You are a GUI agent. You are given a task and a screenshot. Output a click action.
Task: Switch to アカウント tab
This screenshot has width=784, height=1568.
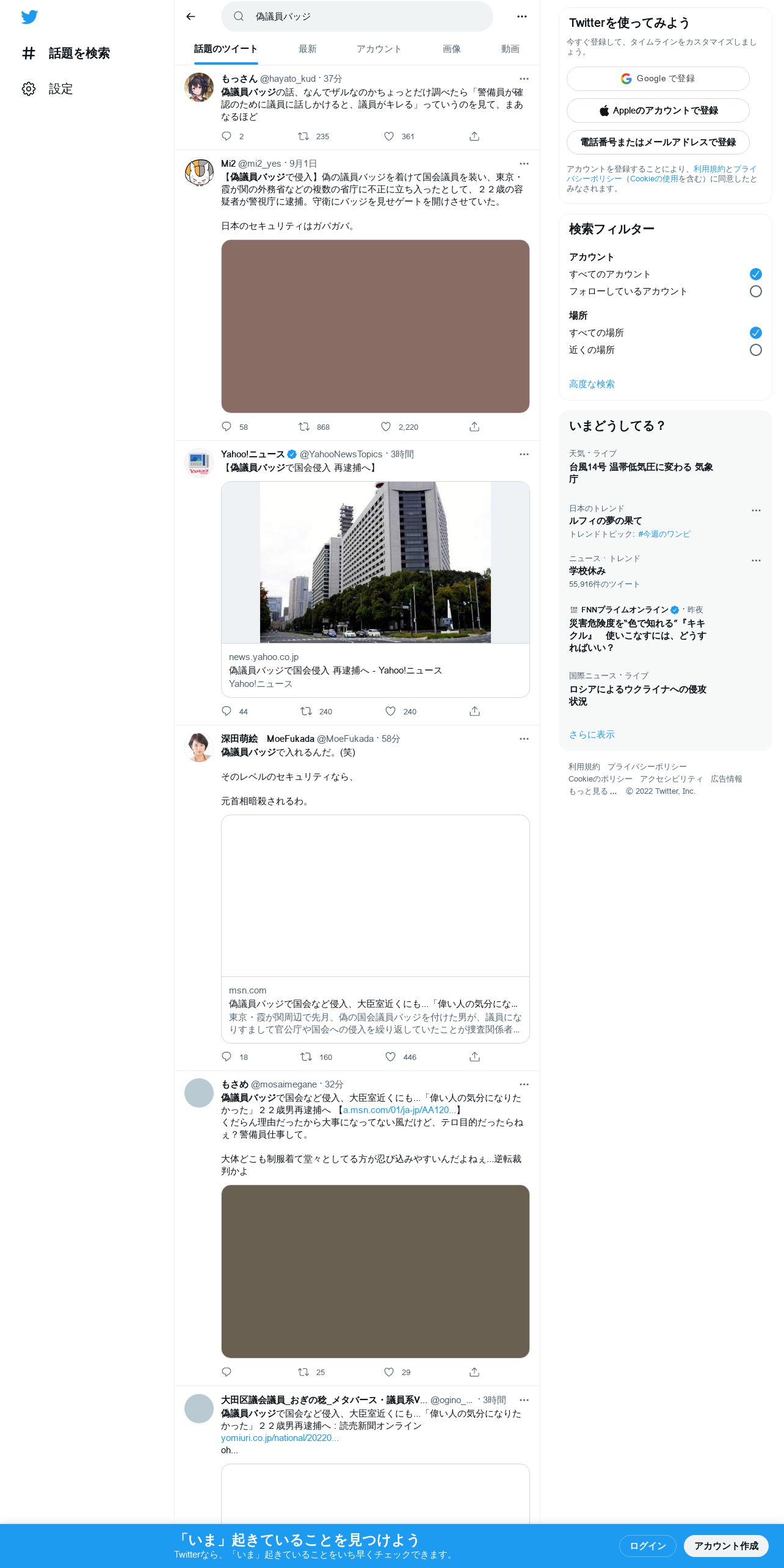[x=379, y=49]
